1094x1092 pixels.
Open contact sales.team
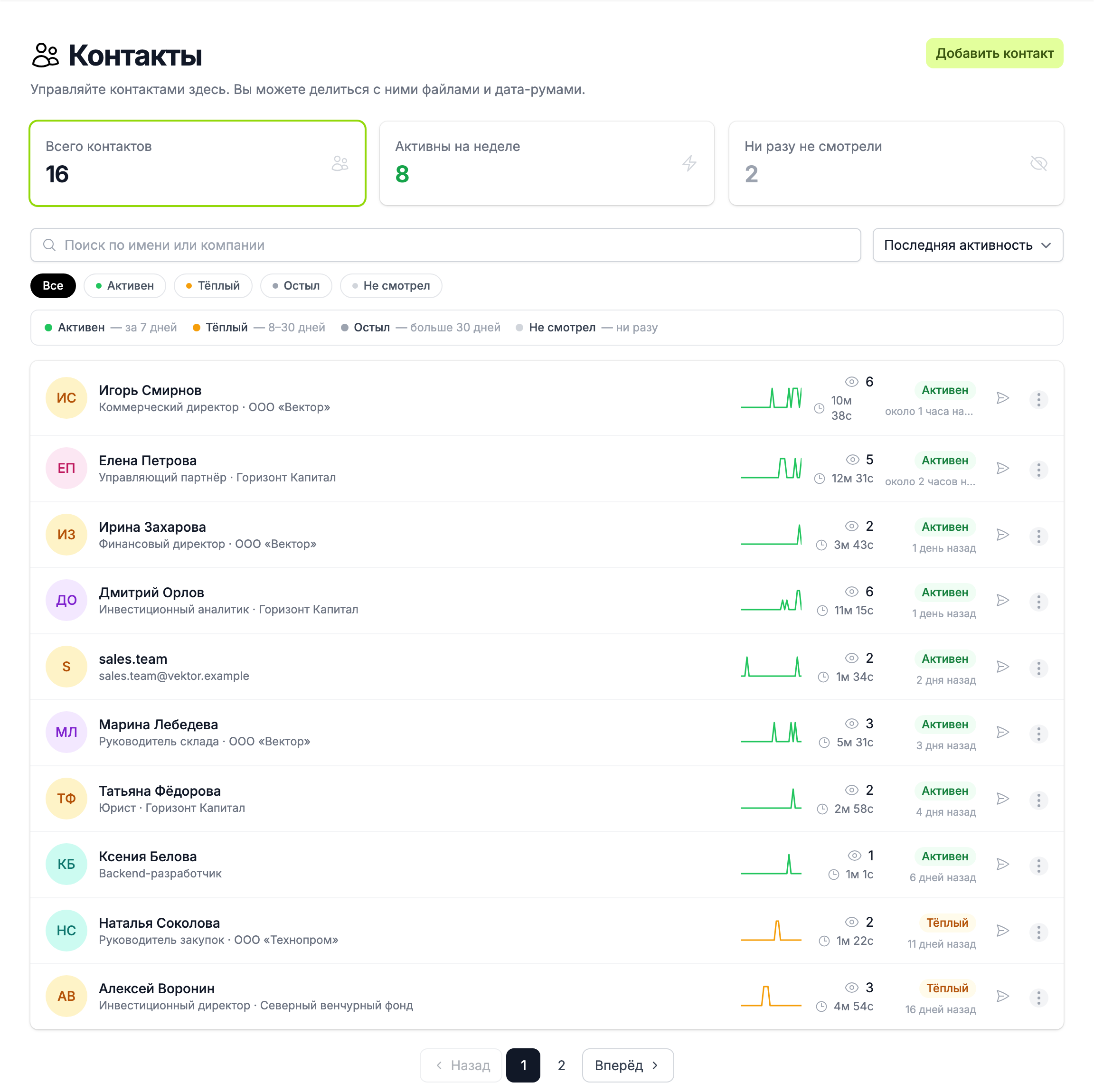(x=547, y=666)
